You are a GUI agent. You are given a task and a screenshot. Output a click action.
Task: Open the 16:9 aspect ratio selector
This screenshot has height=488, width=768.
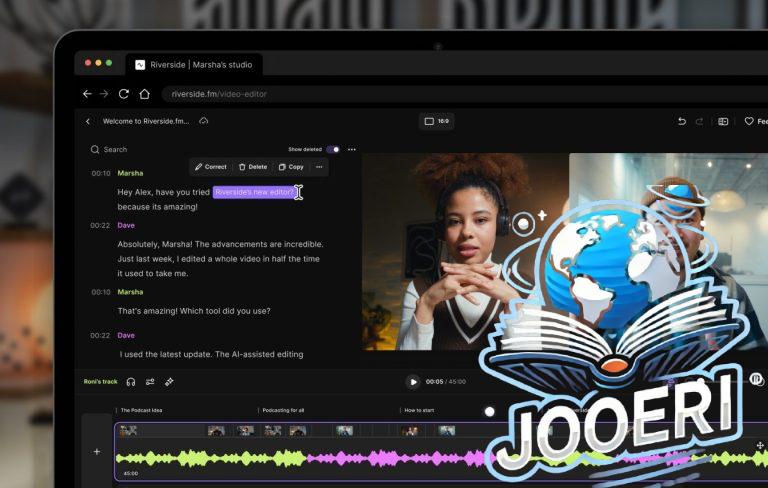(x=436, y=121)
